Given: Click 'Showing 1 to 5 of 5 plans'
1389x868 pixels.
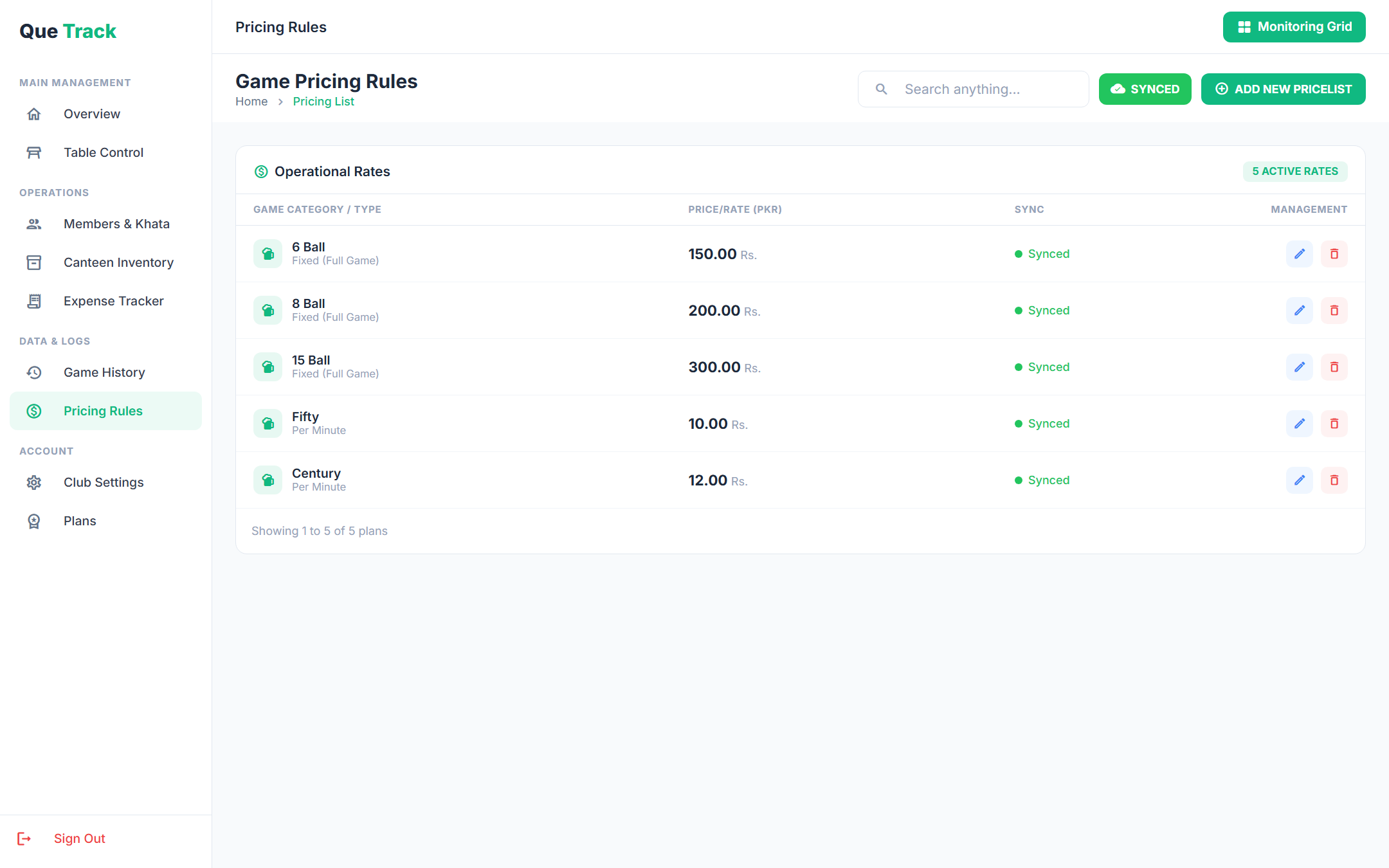Looking at the screenshot, I should tap(320, 531).
